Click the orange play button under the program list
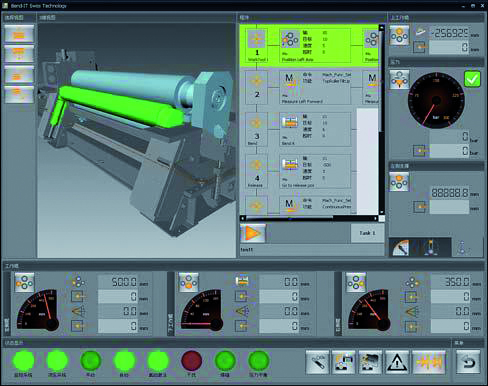This screenshot has width=488, height=386. [x=253, y=233]
